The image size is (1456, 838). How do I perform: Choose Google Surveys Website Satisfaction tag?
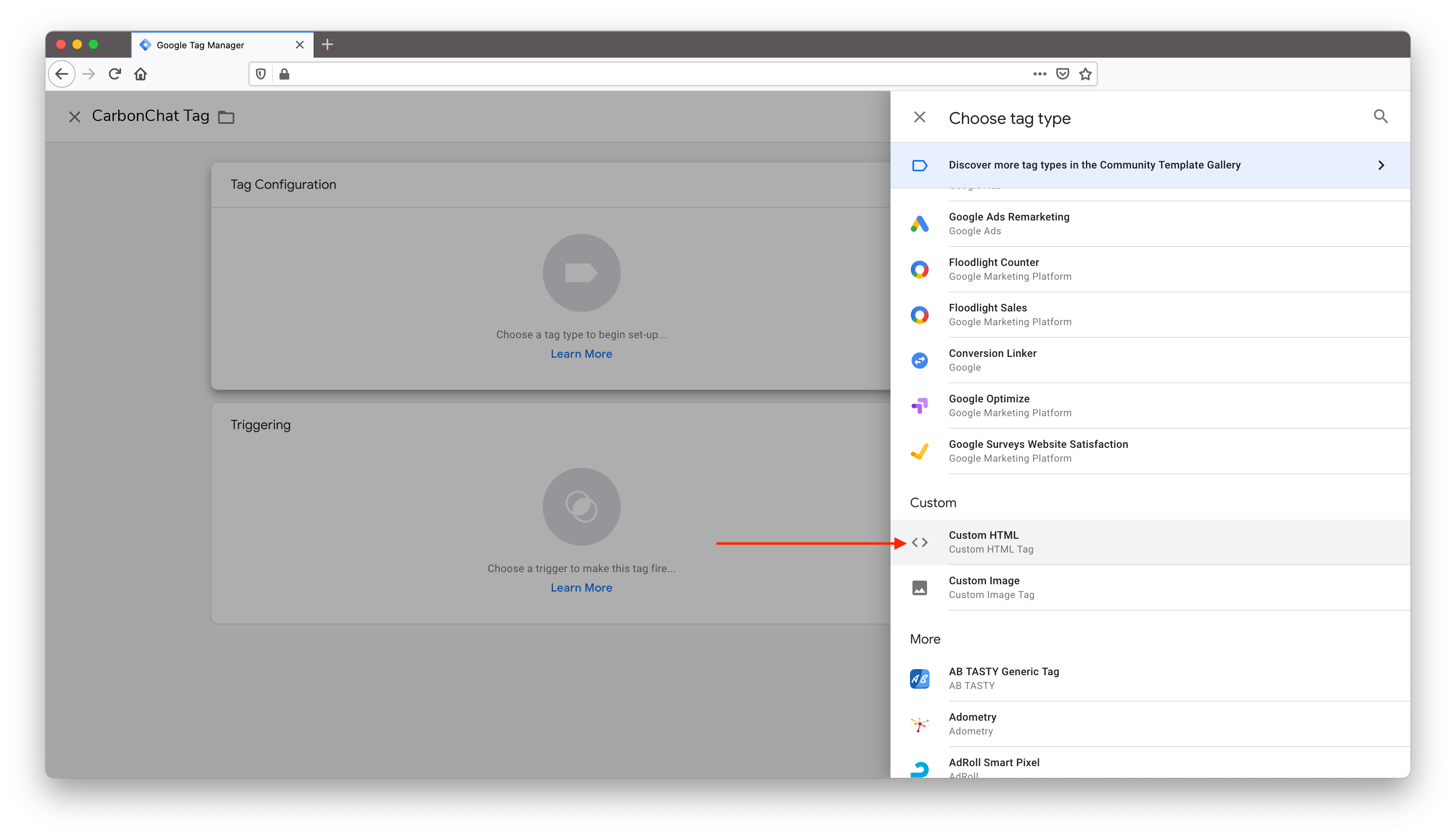tap(1038, 451)
